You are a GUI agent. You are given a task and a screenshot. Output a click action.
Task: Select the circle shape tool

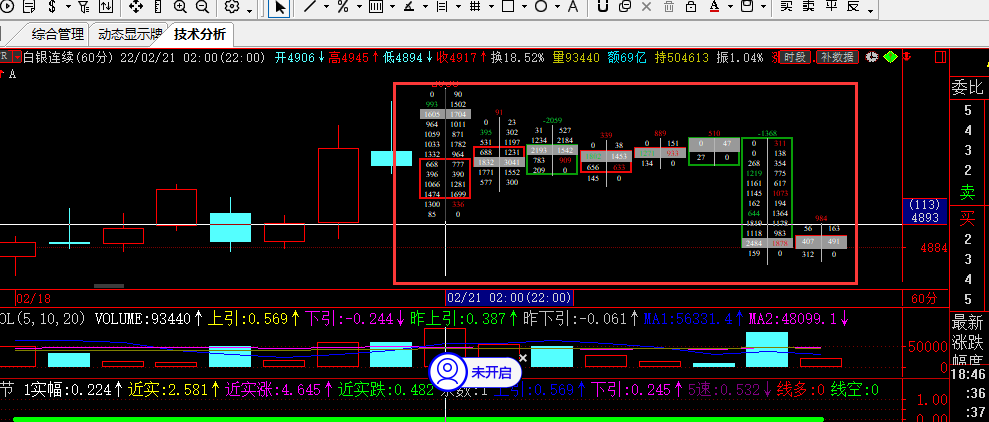[x=541, y=7]
